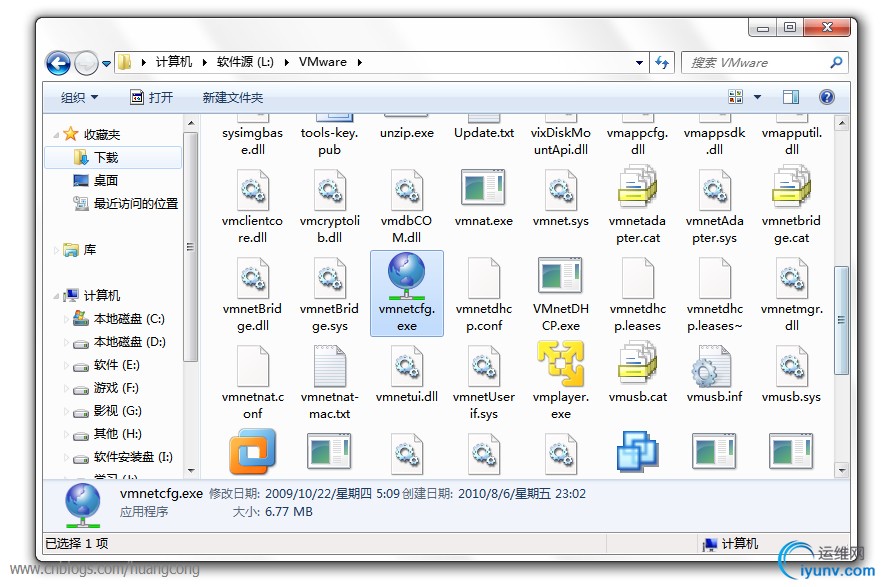Select vmnetui.dll icon

pos(406,366)
